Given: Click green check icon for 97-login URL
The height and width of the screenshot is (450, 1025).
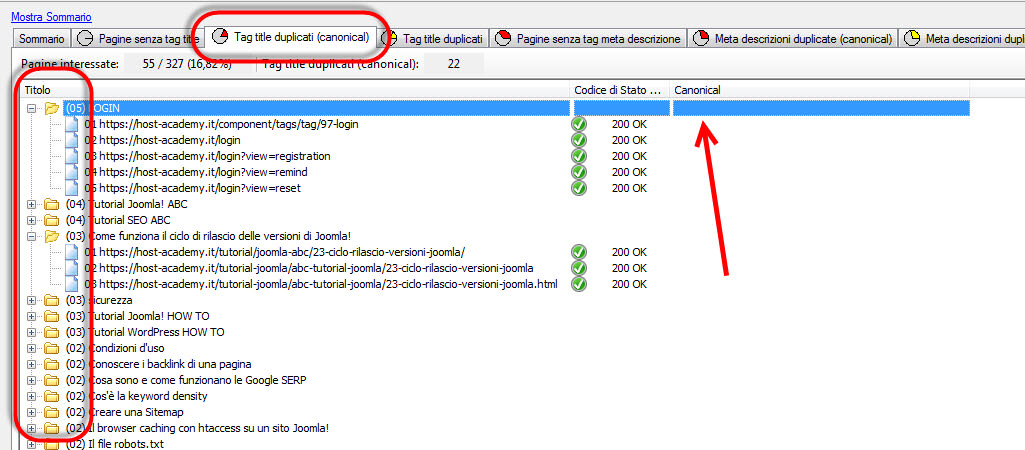Looking at the screenshot, I should coord(579,124).
